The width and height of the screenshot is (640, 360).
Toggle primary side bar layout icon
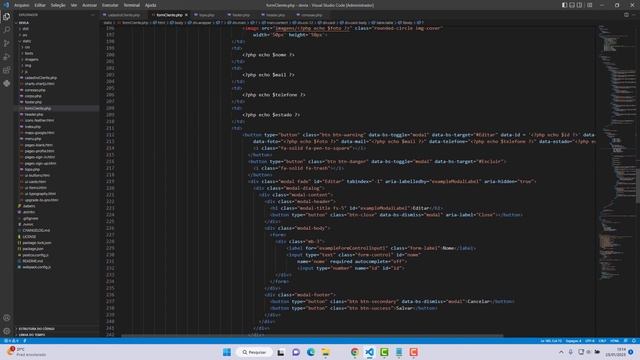click(564, 5)
